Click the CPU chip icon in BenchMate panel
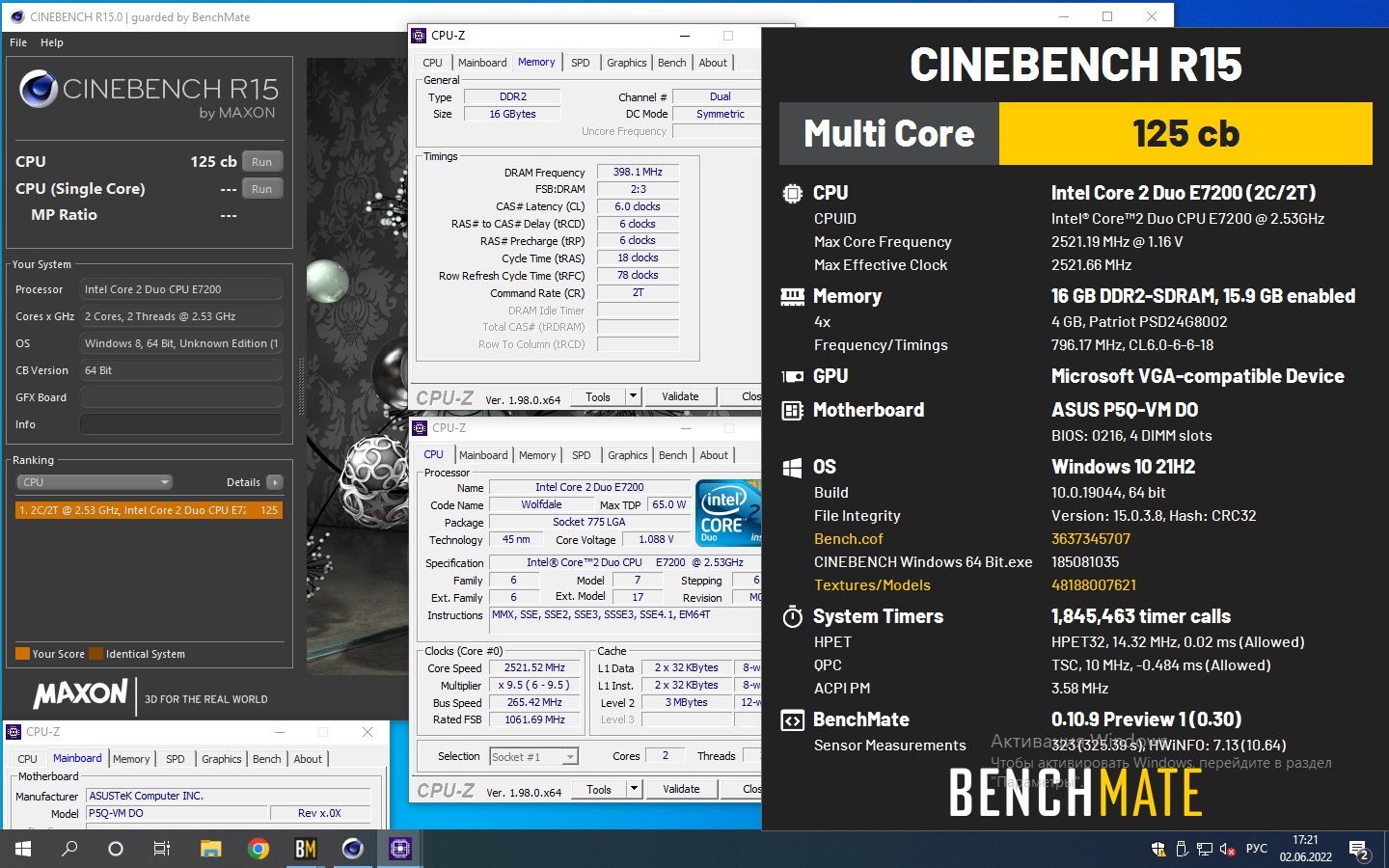The image size is (1389, 868). (792, 193)
